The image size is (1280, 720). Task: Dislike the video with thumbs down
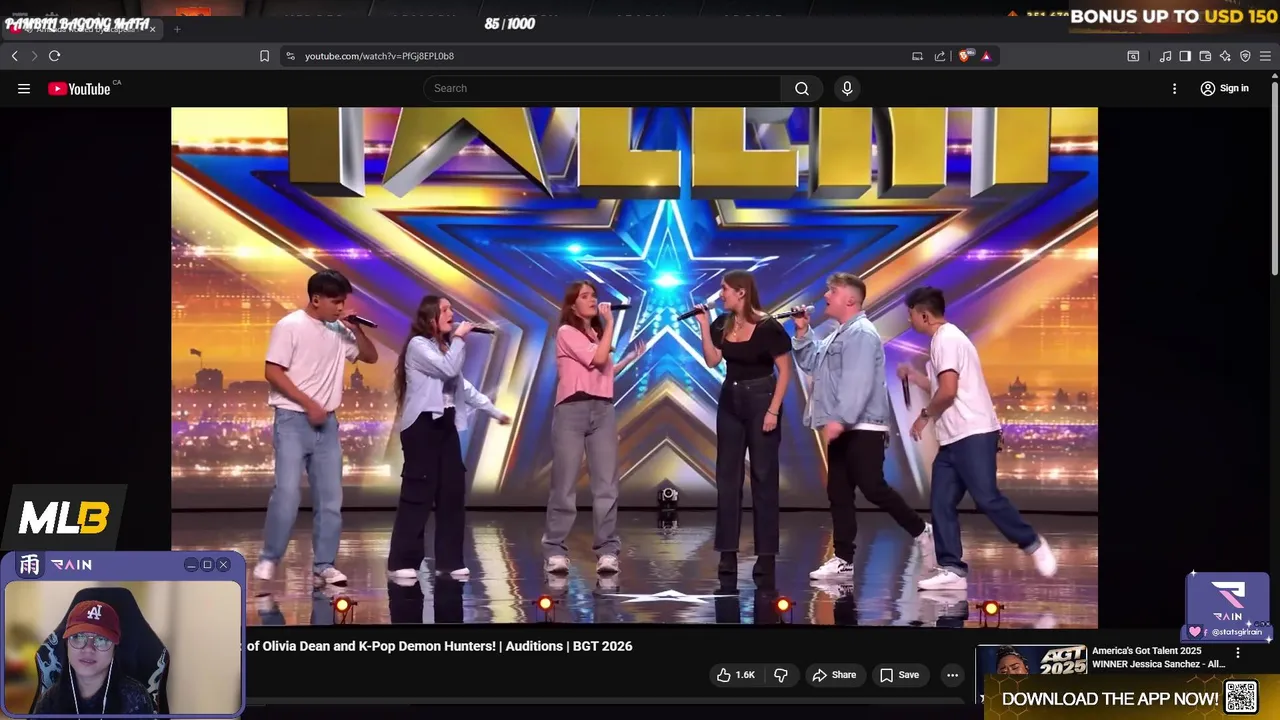click(x=781, y=675)
